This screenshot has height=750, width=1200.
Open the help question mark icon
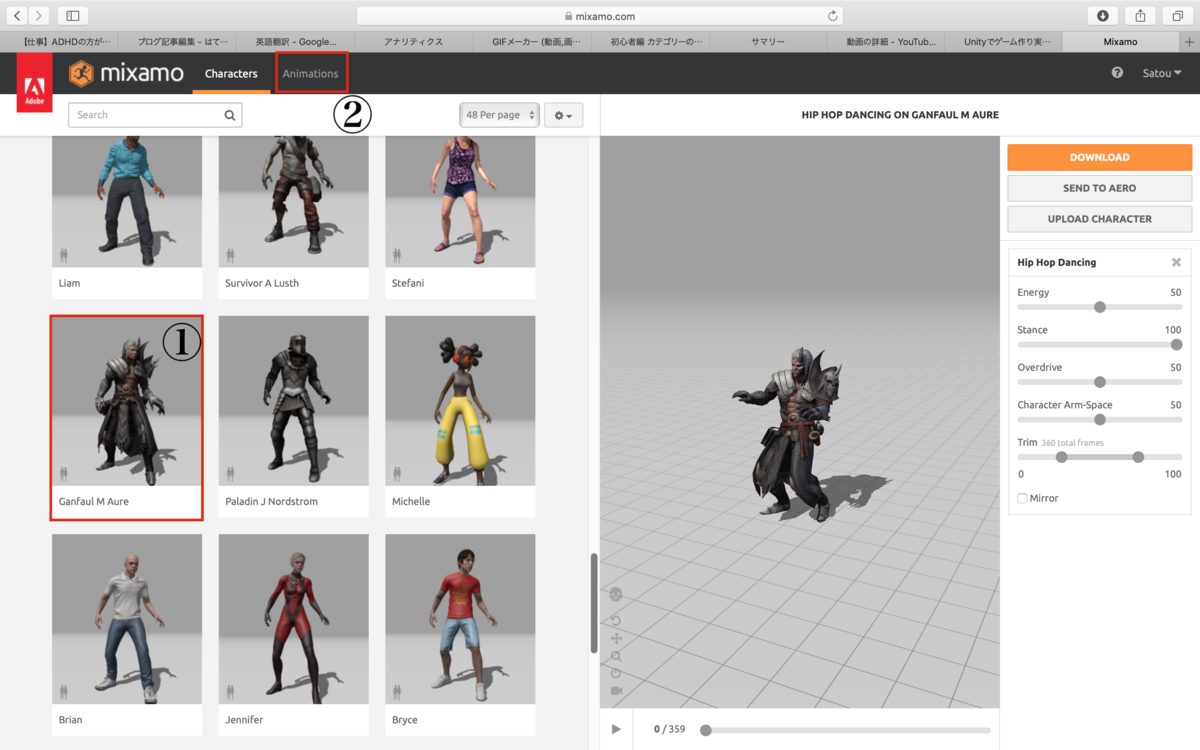[x=1117, y=73]
